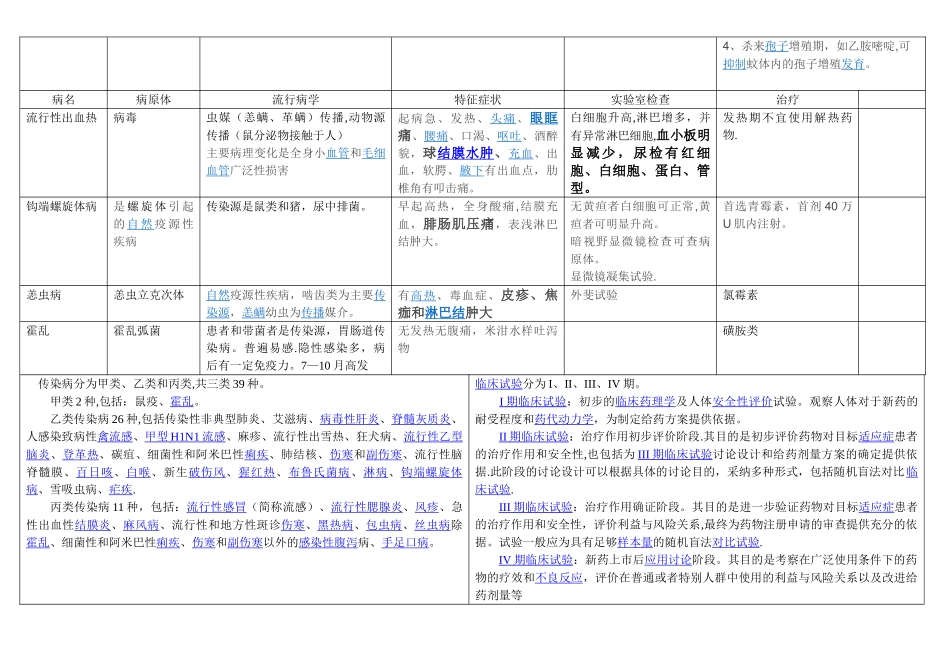Select the 治疗 column header

(788, 99)
